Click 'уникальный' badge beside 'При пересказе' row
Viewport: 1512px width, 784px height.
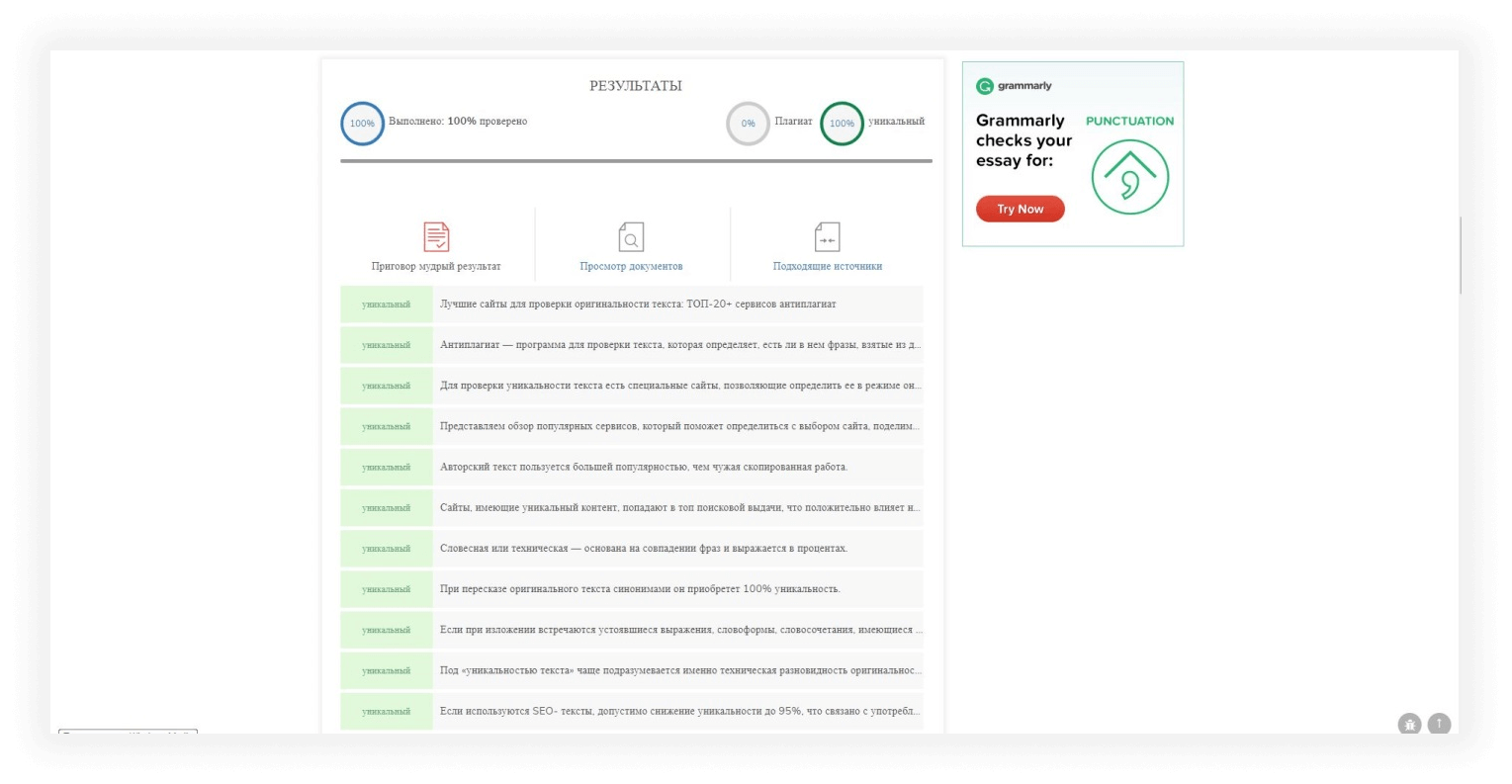pyautogui.click(x=387, y=588)
